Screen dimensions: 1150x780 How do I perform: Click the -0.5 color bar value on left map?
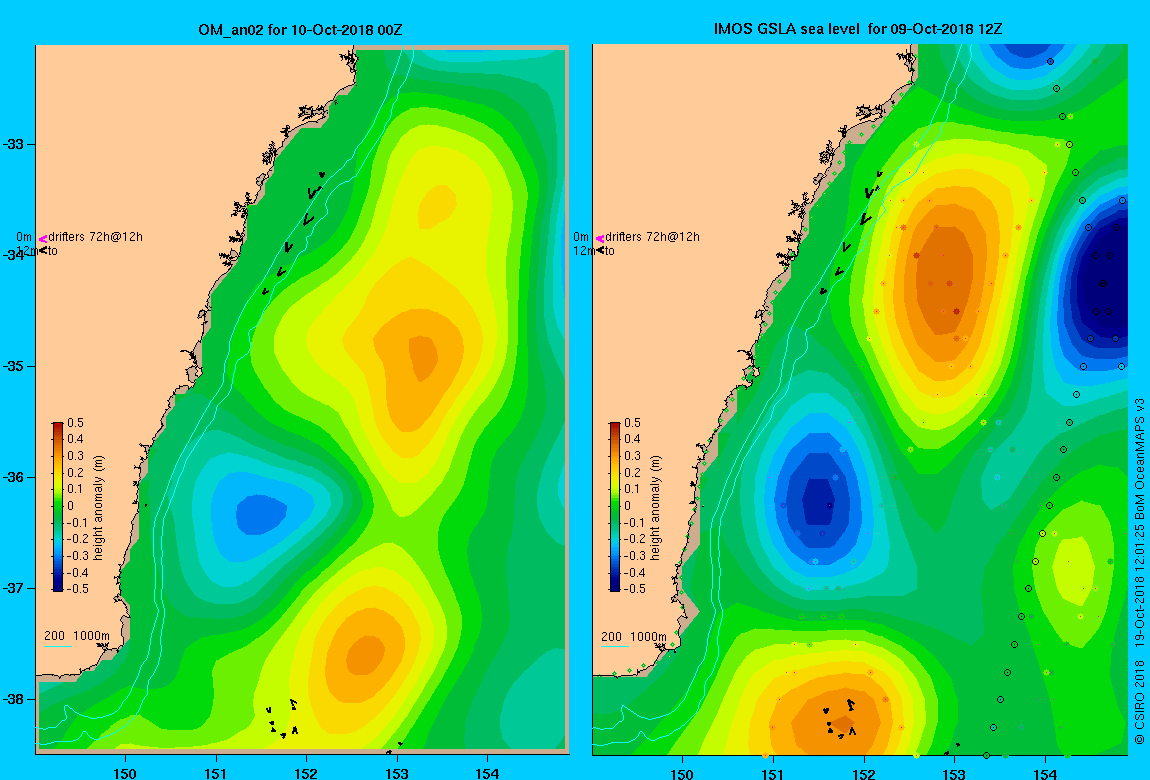77,589
